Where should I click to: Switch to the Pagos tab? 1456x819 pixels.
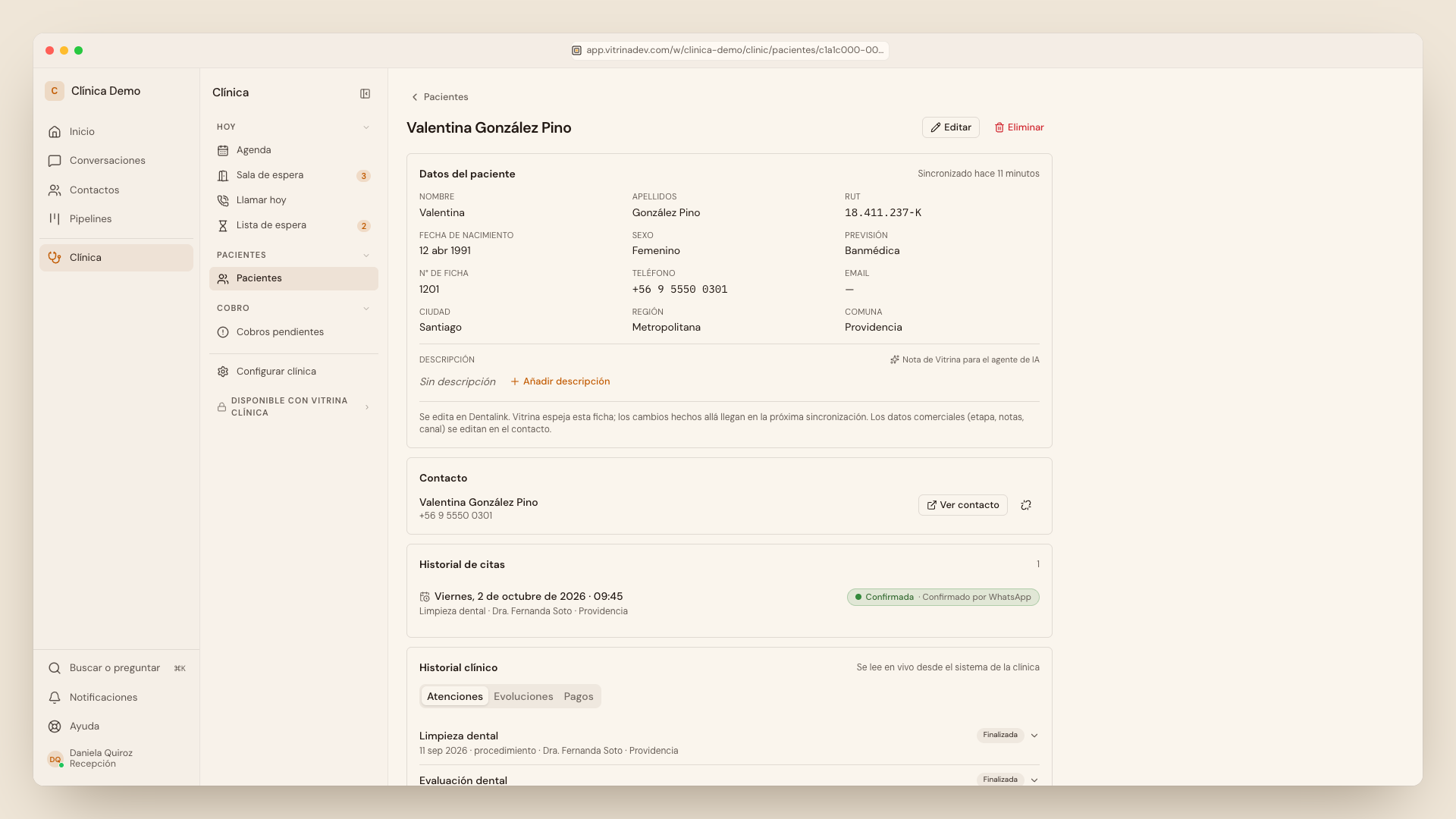(x=579, y=697)
